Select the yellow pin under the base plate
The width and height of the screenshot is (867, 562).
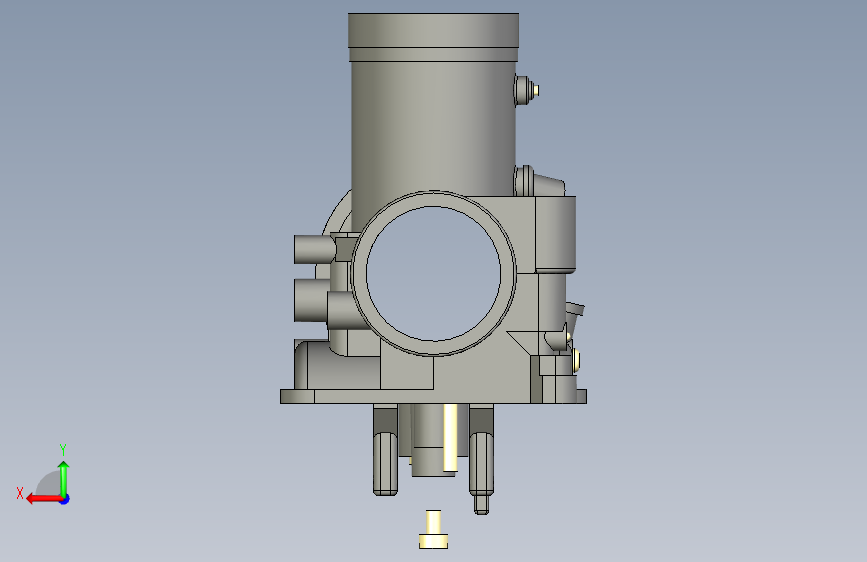[x=450, y=438]
